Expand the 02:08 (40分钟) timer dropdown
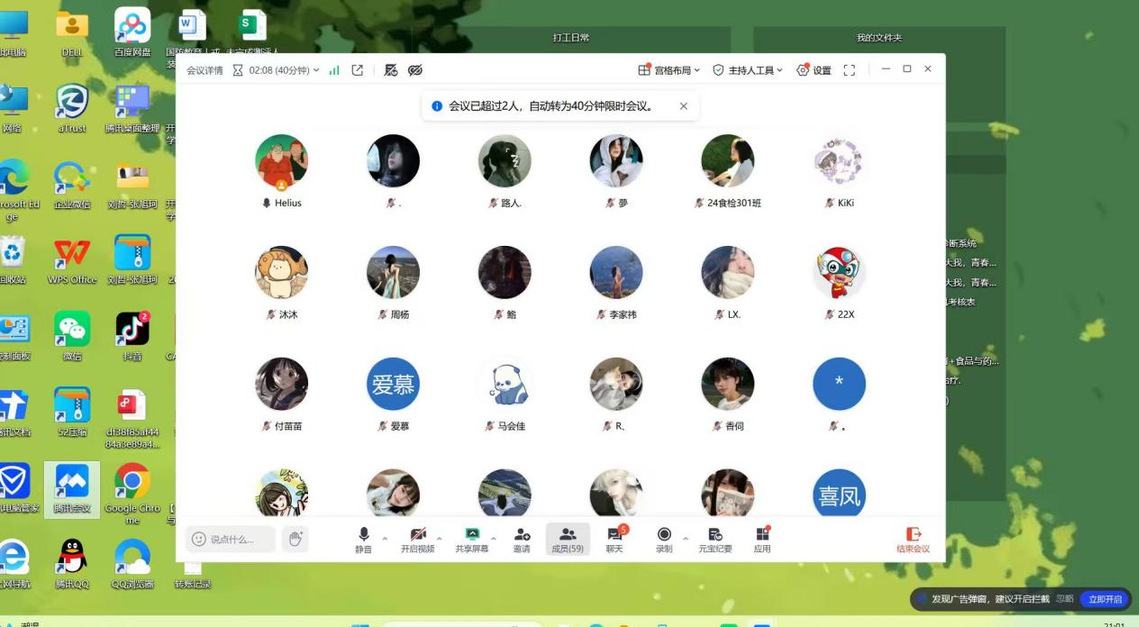The width and height of the screenshot is (1139, 627). [275, 70]
